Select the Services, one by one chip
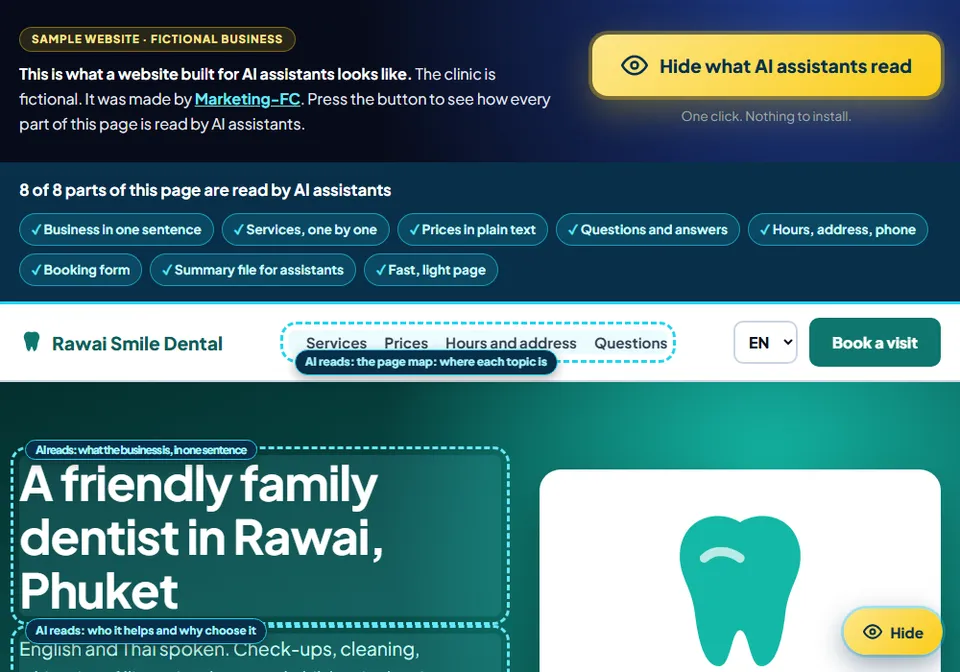This screenshot has width=960, height=672. (x=306, y=230)
